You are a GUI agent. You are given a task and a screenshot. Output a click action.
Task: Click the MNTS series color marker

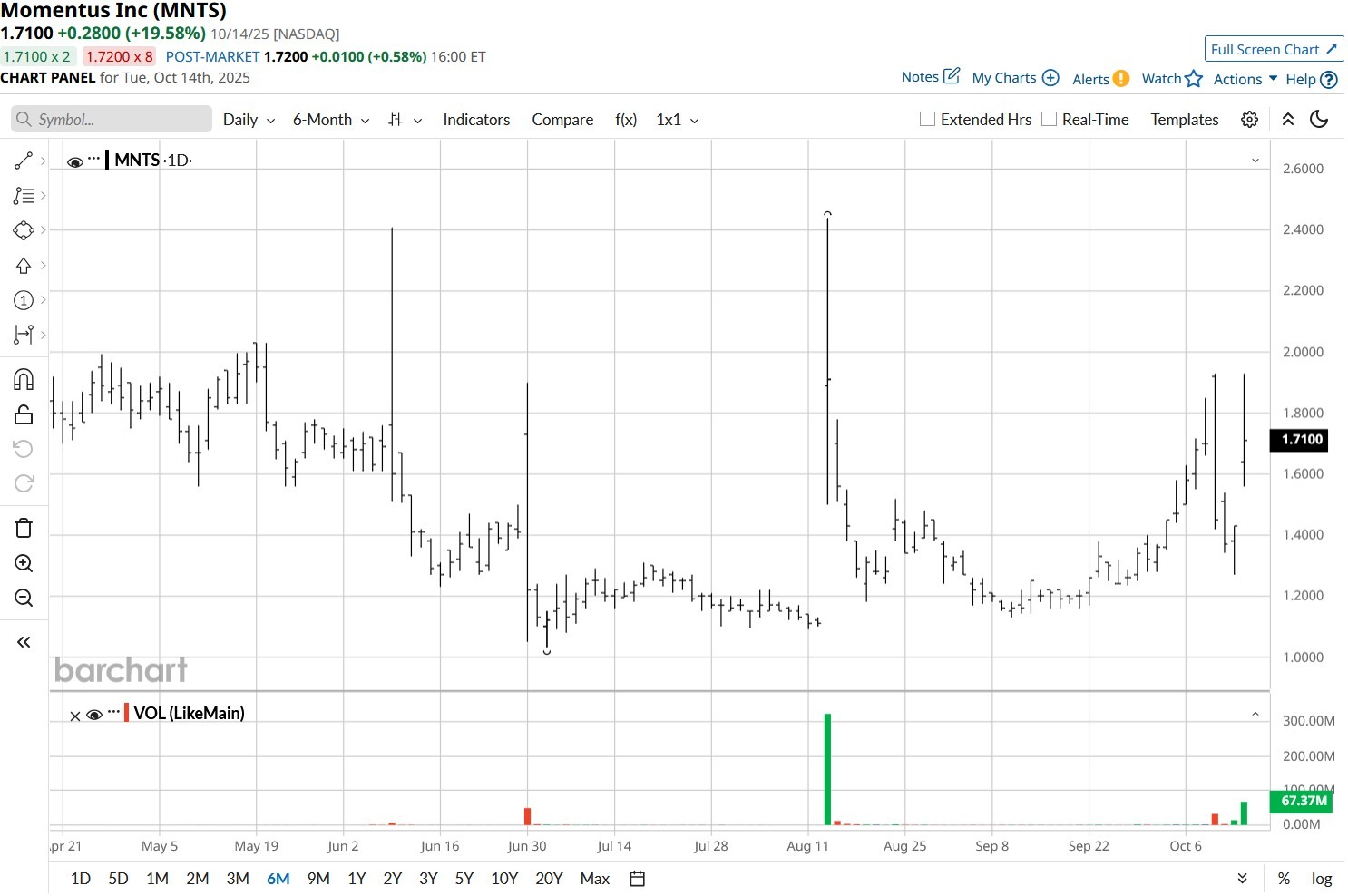(107, 161)
